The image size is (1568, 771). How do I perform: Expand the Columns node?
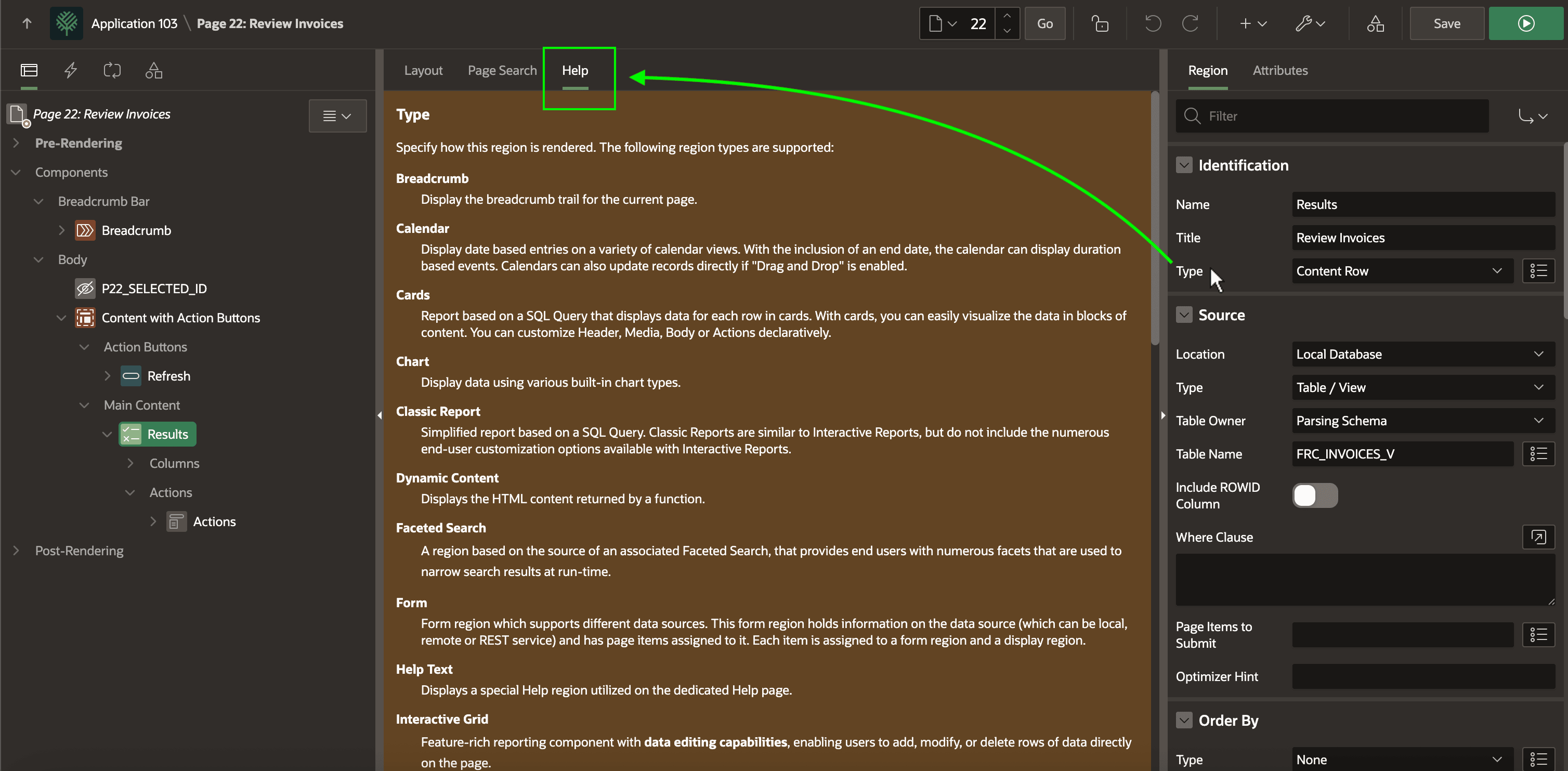pyautogui.click(x=130, y=464)
